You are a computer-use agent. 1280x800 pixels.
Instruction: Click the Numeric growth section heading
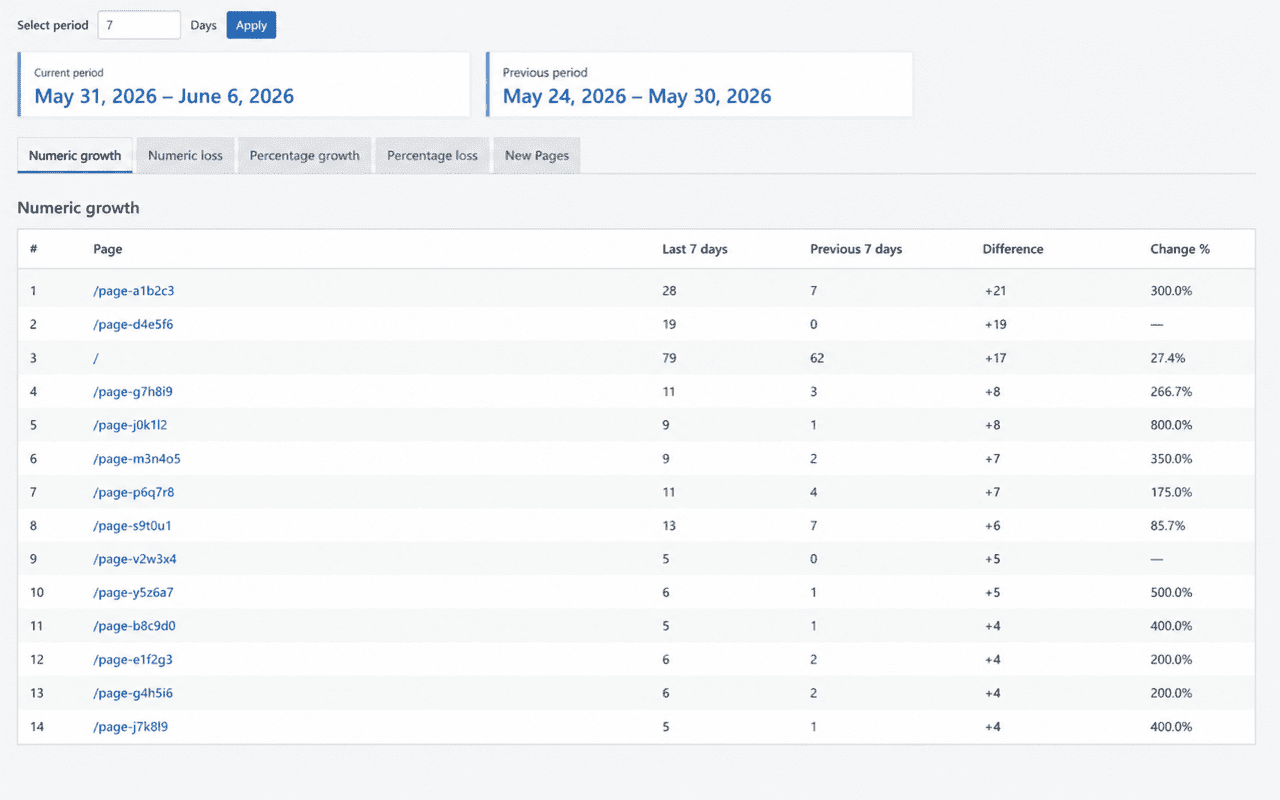point(78,208)
